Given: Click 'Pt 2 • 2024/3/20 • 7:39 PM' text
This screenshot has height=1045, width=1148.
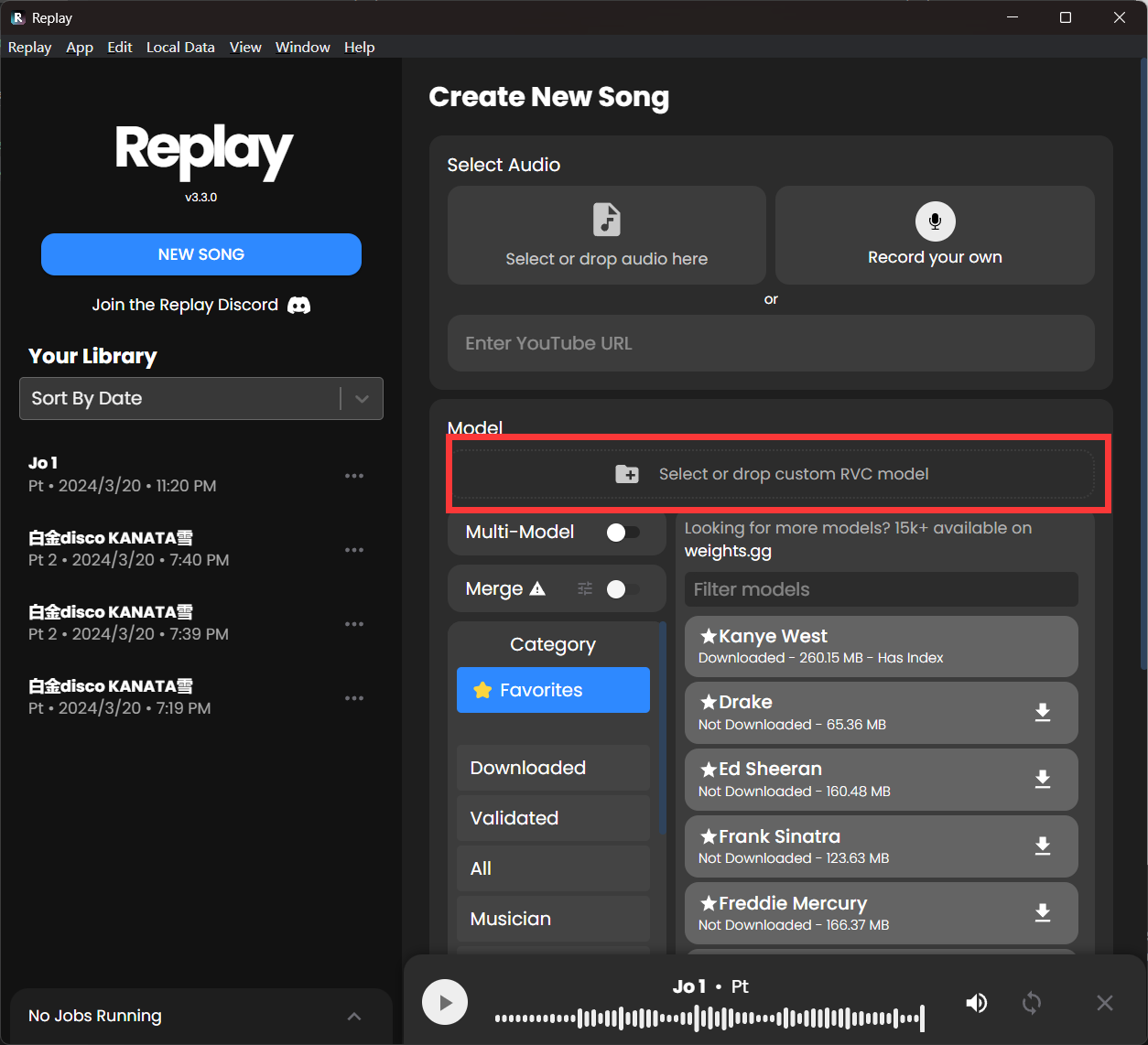Looking at the screenshot, I should click(x=128, y=634).
